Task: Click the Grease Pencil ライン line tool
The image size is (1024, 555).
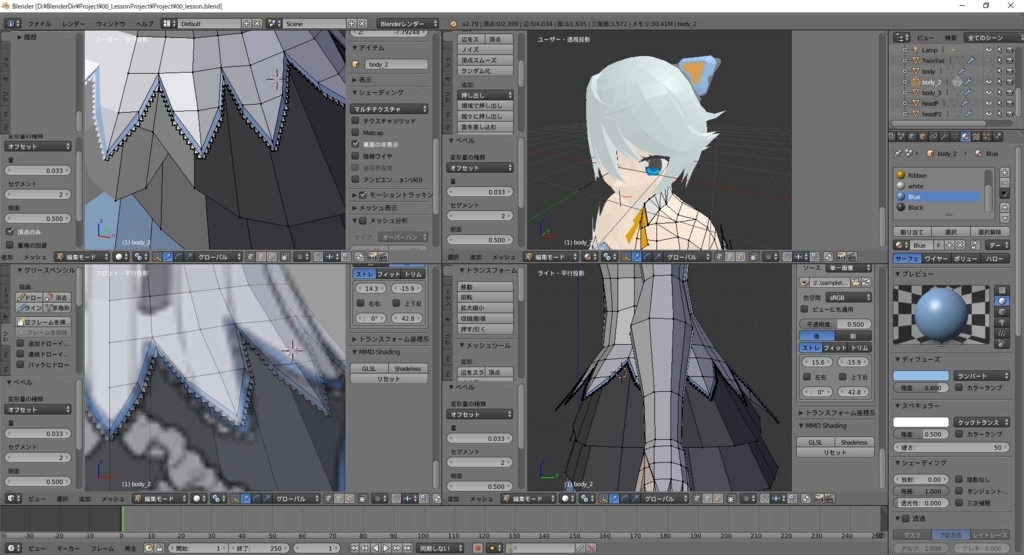Action: click(x=30, y=308)
